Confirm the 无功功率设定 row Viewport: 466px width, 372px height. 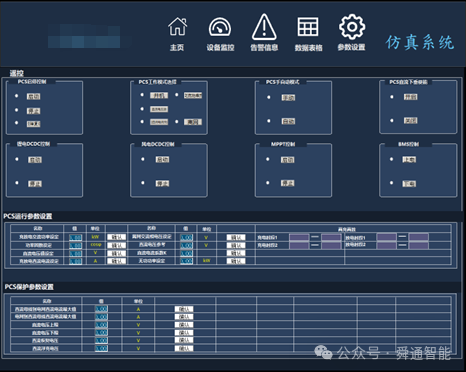(x=236, y=261)
